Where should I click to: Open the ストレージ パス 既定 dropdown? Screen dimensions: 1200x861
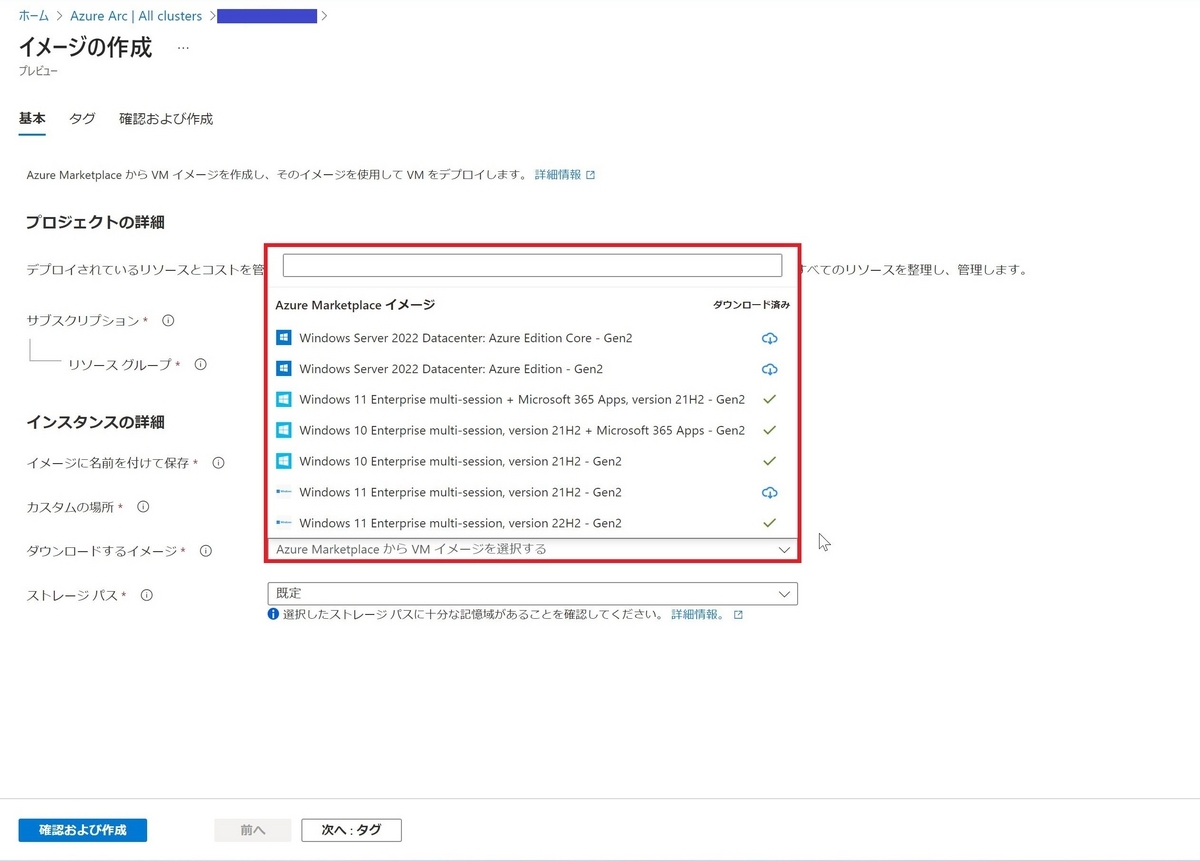pos(532,594)
